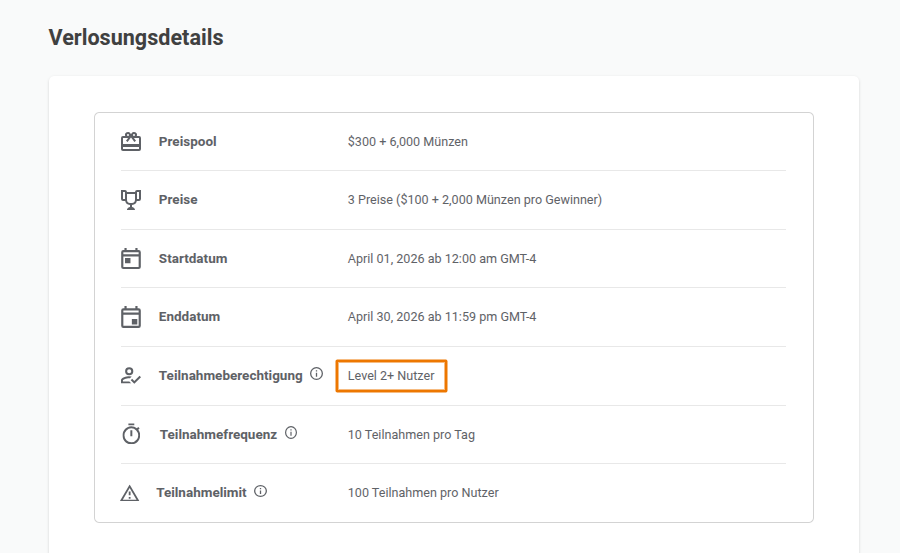This screenshot has width=900, height=553.
Task: Click "100 Teilnahmen pro Nutzer" value
Action: [x=423, y=493]
